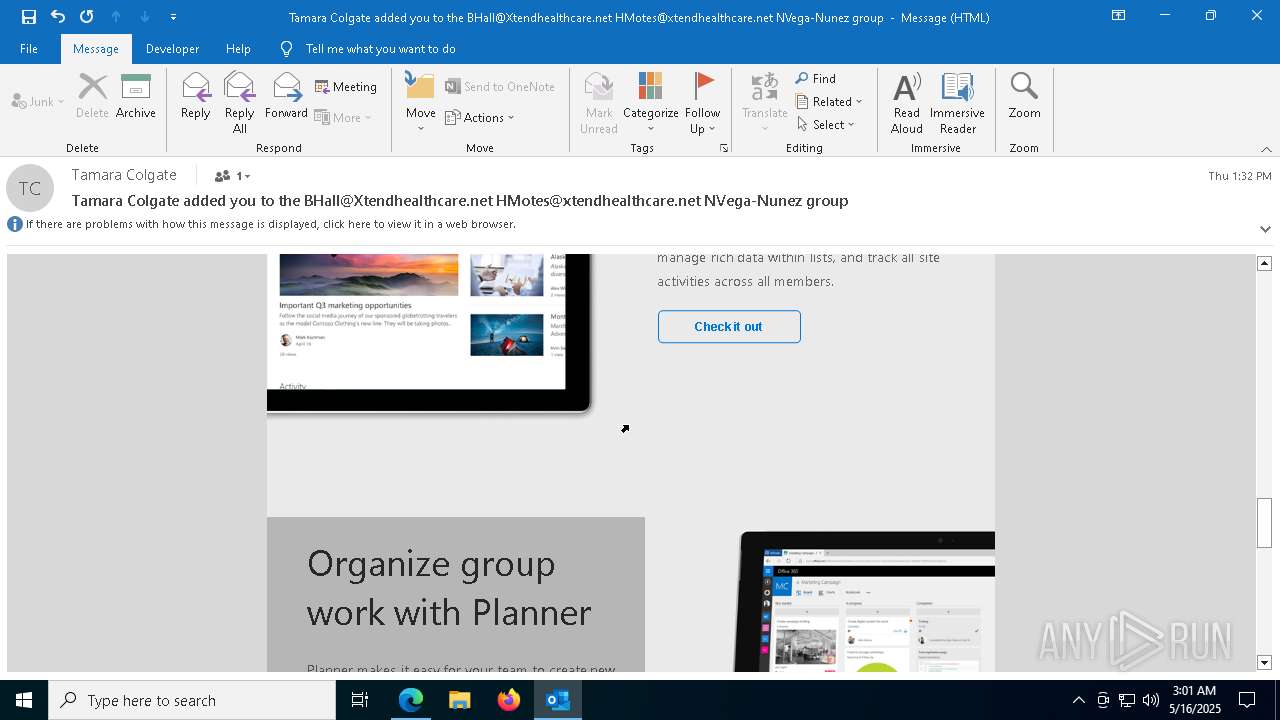The height and width of the screenshot is (720, 1280).
Task: Open the Developer tab
Action: (172, 48)
